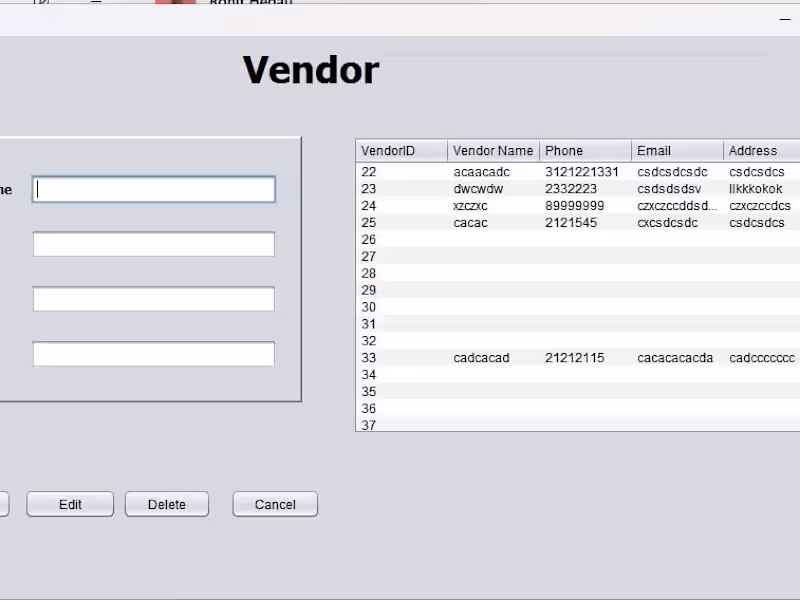Select table cell VendorID 23
The width and height of the screenshot is (800, 600).
pyautogui.click(x=402, y=189)
